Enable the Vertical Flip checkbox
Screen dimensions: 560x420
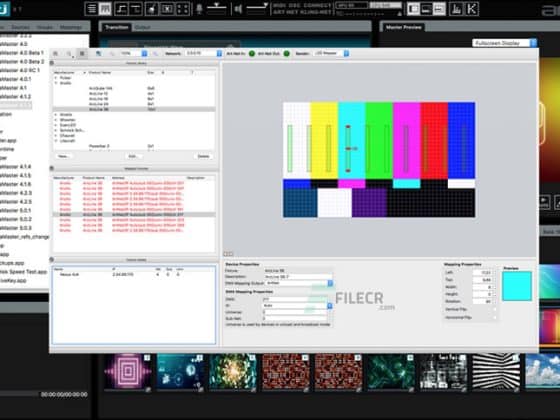[x=494, y=309]
